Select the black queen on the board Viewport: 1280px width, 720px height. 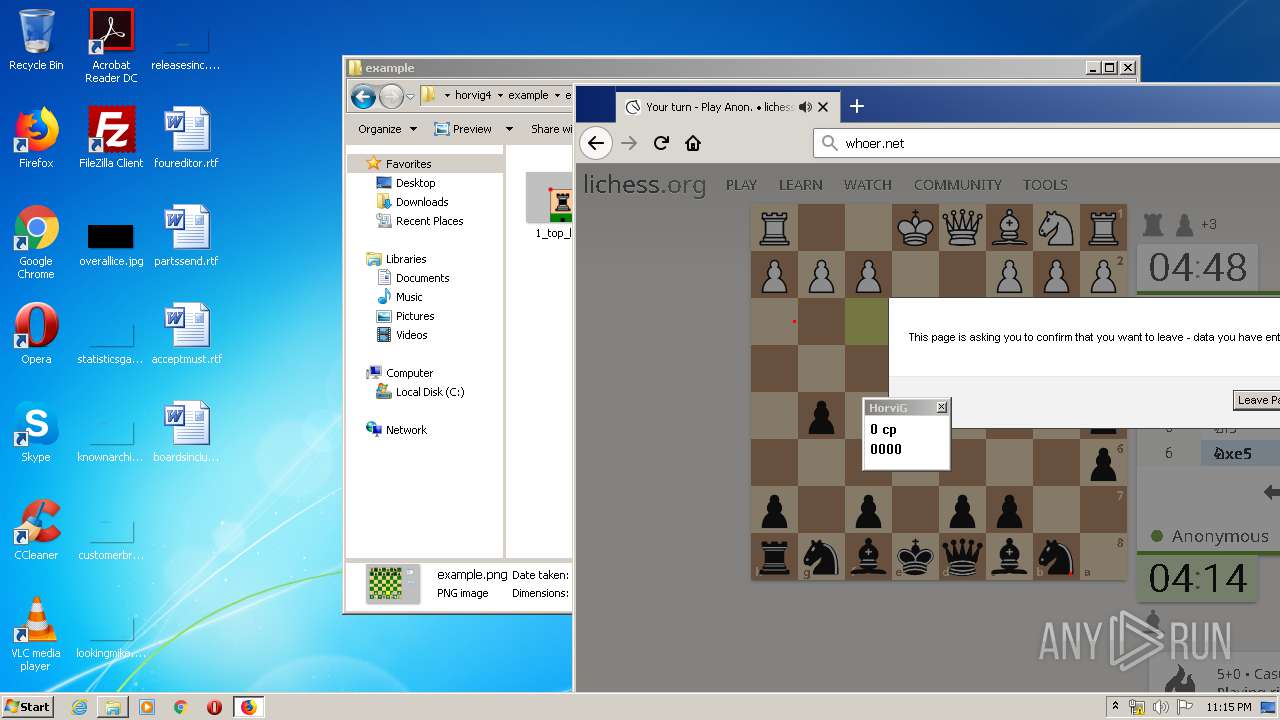962,557
